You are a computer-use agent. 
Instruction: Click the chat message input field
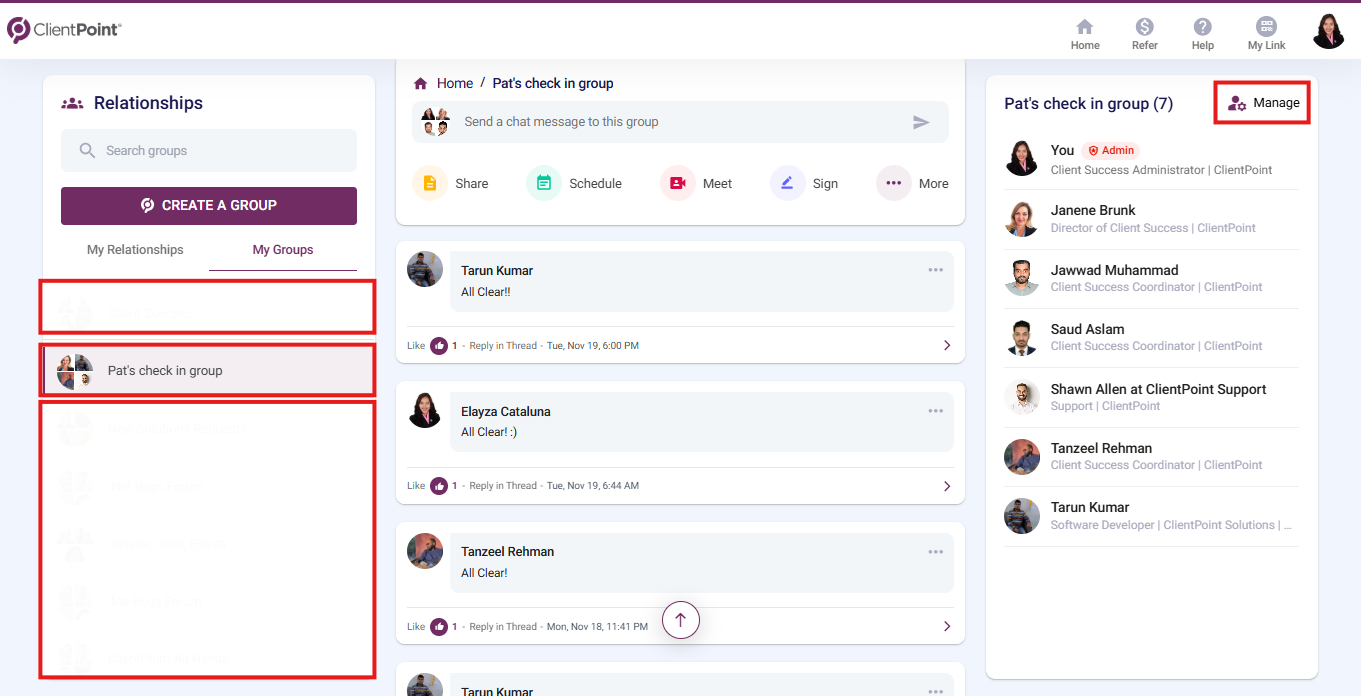pyautogui.click(x=680, y=122)
